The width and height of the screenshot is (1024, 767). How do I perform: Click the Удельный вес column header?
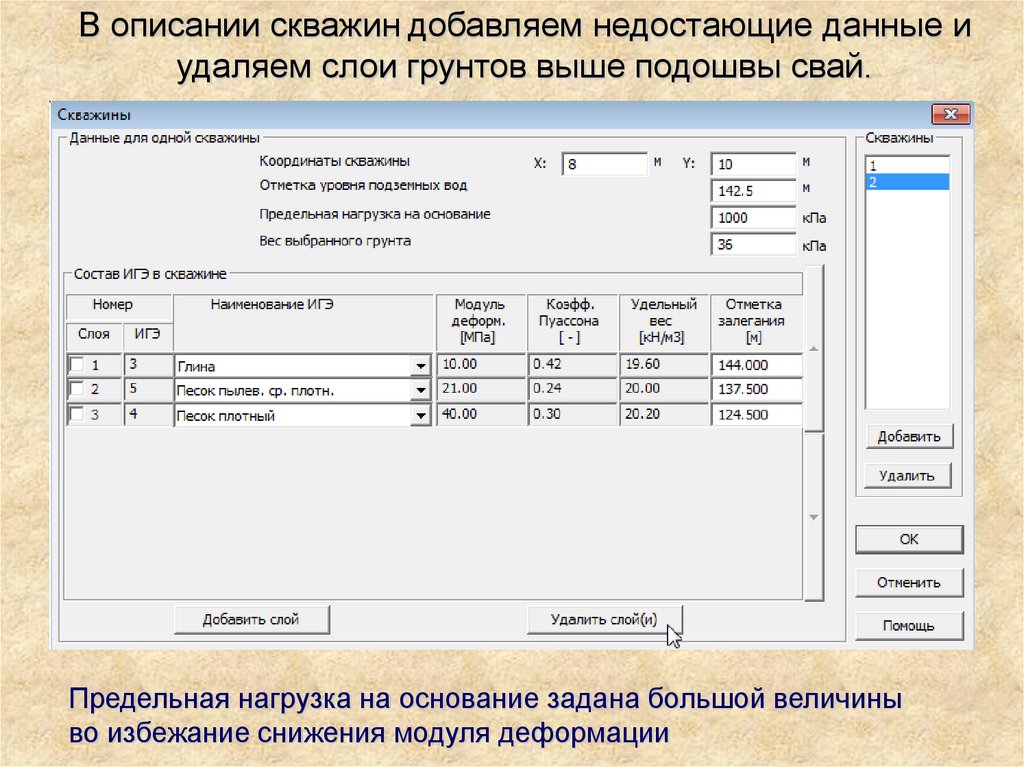point(664,322)
